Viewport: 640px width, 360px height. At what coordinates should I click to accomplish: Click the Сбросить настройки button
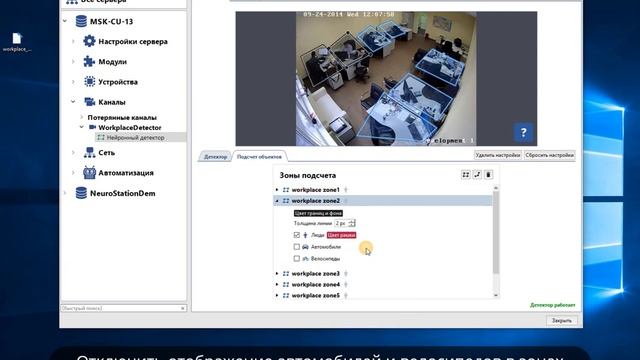pos(549,155)
